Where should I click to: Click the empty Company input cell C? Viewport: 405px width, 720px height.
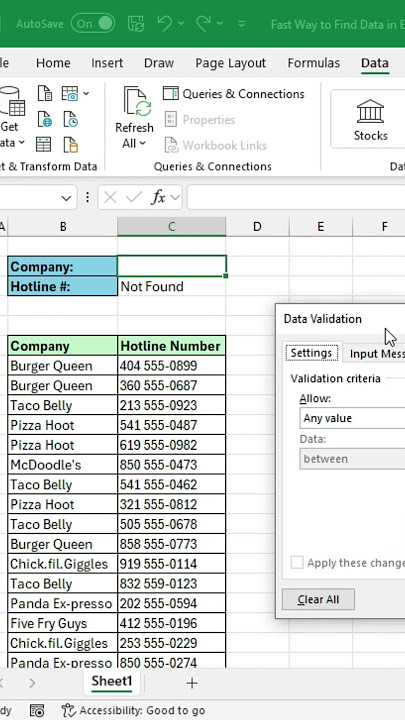[x=172, y=266]
